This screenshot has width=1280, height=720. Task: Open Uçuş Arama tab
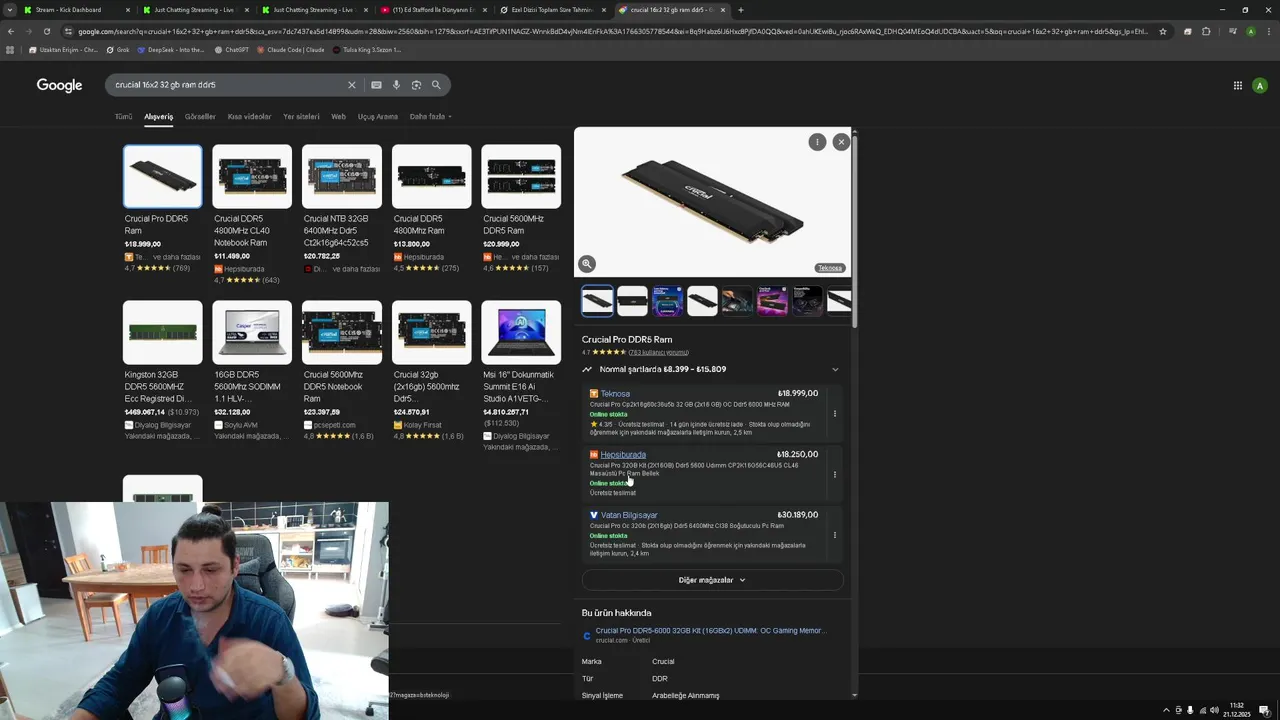(378, 117)
